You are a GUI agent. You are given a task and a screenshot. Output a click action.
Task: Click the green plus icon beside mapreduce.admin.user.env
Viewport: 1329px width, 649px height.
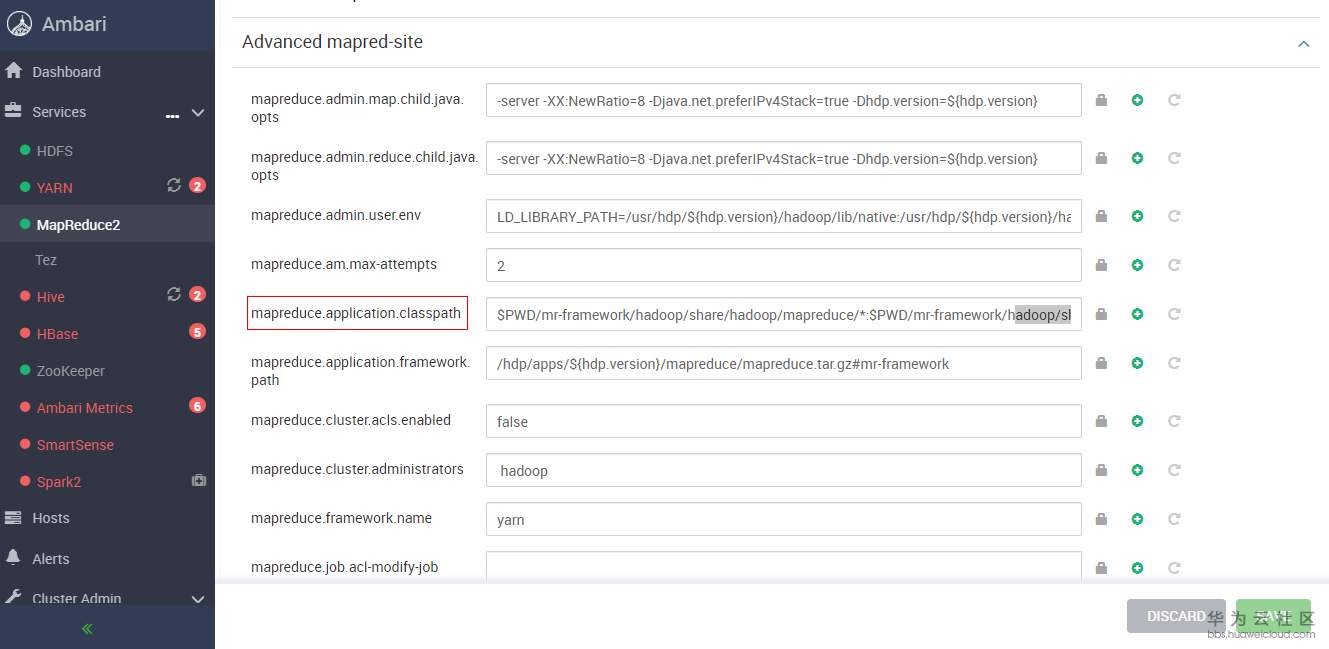pos(1137,216)
